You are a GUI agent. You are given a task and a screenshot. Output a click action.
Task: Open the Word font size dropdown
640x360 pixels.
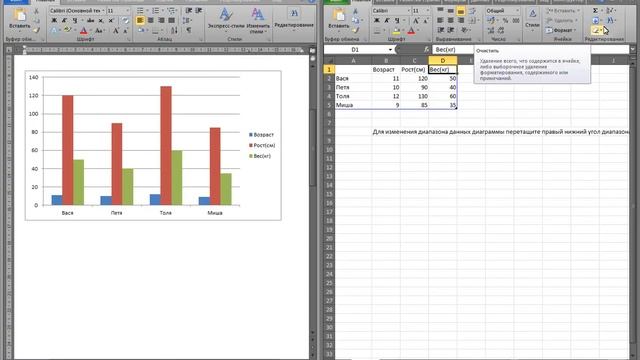(x=128, y=11)
